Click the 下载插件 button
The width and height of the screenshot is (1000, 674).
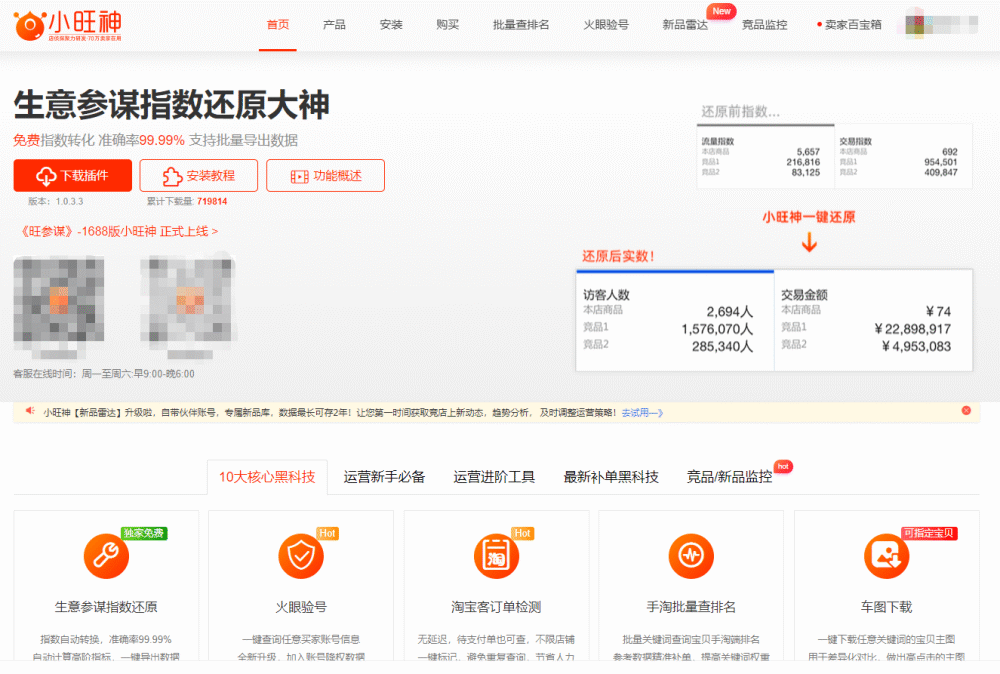click(x=73, y=175)
